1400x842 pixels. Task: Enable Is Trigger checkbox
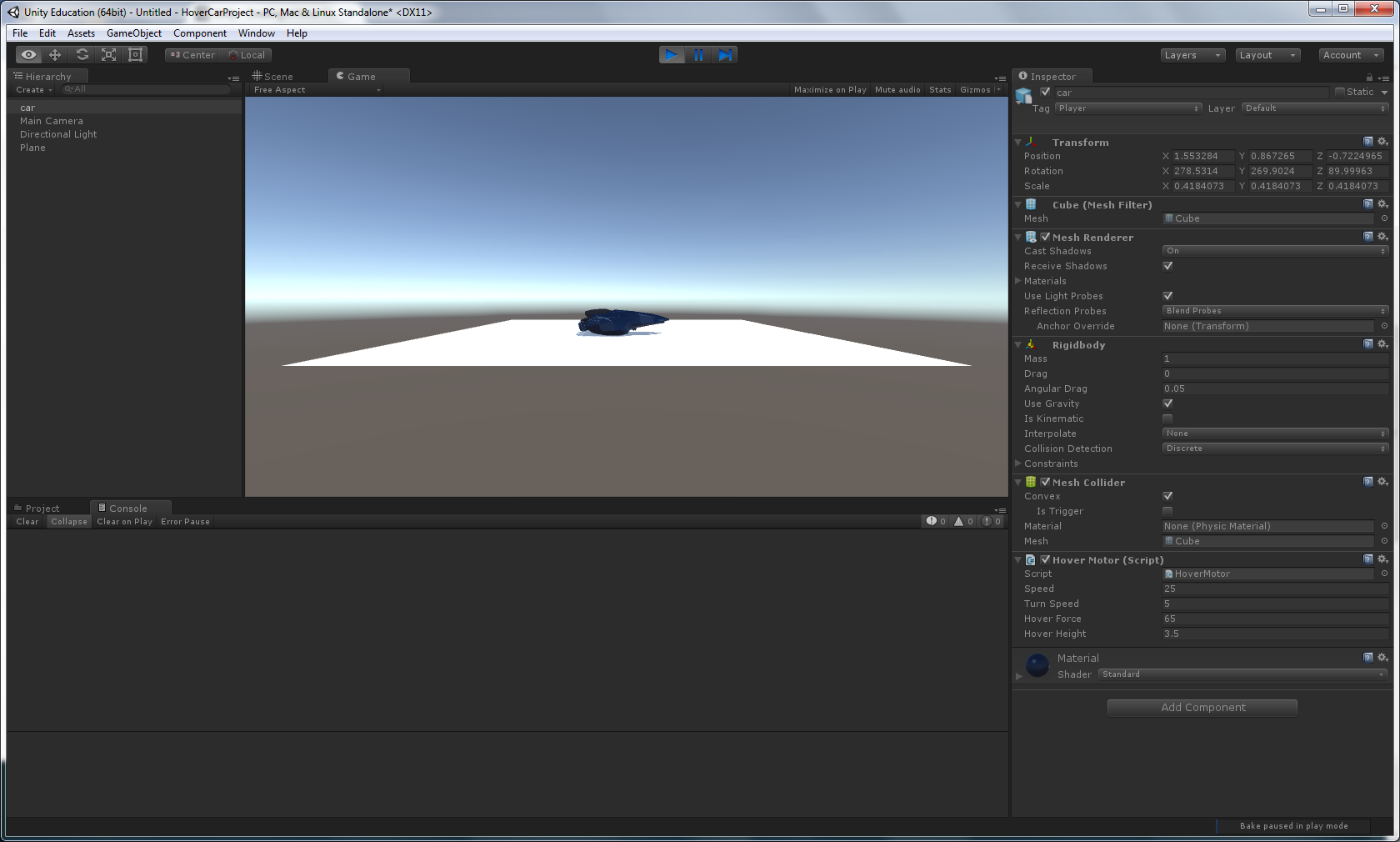click(1167, 511)
